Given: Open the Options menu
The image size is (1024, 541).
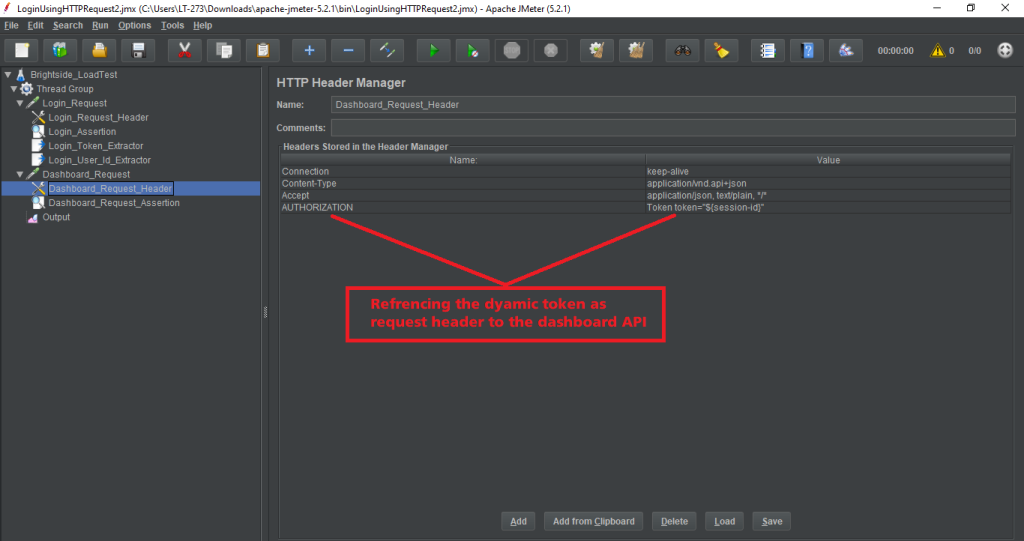Looking at the screenshot, I should click(x=134, y=25).
